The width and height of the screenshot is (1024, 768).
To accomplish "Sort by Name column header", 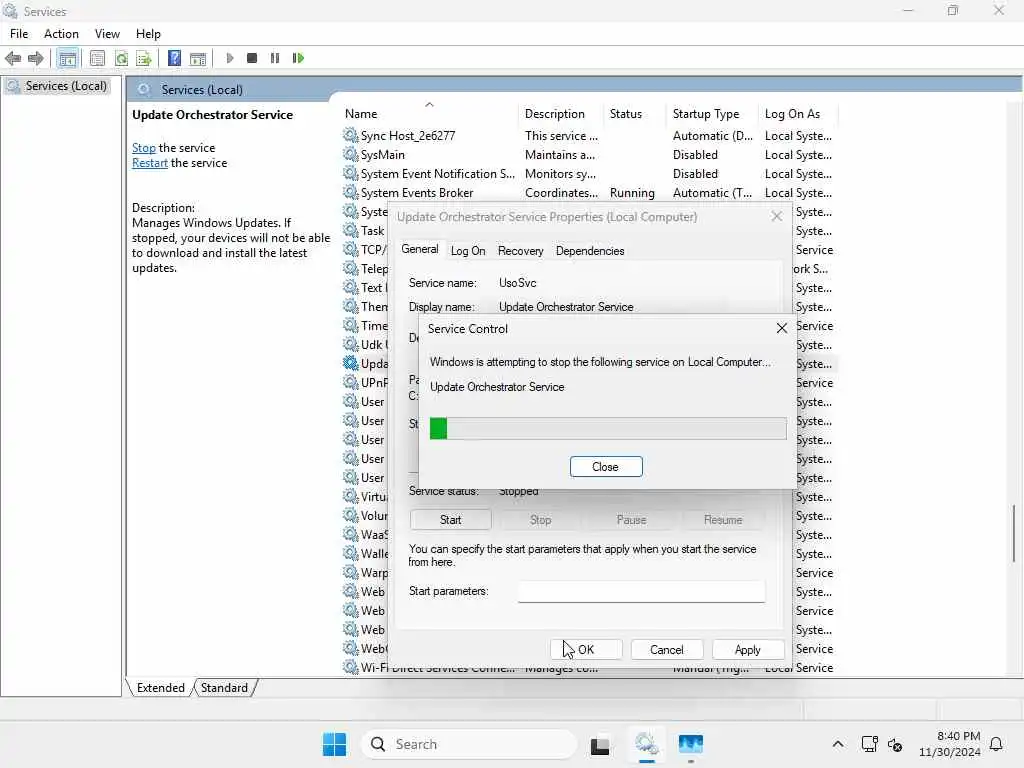I will [429, 114].
